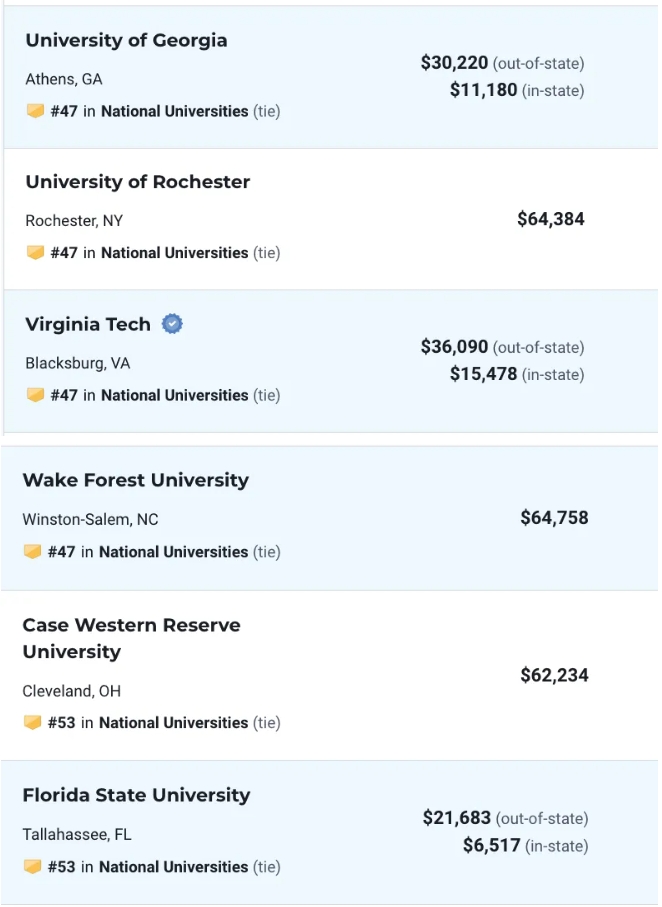Open the University of Rochester listing
Viewport: 662px width, 907px height.
[138, 182]
